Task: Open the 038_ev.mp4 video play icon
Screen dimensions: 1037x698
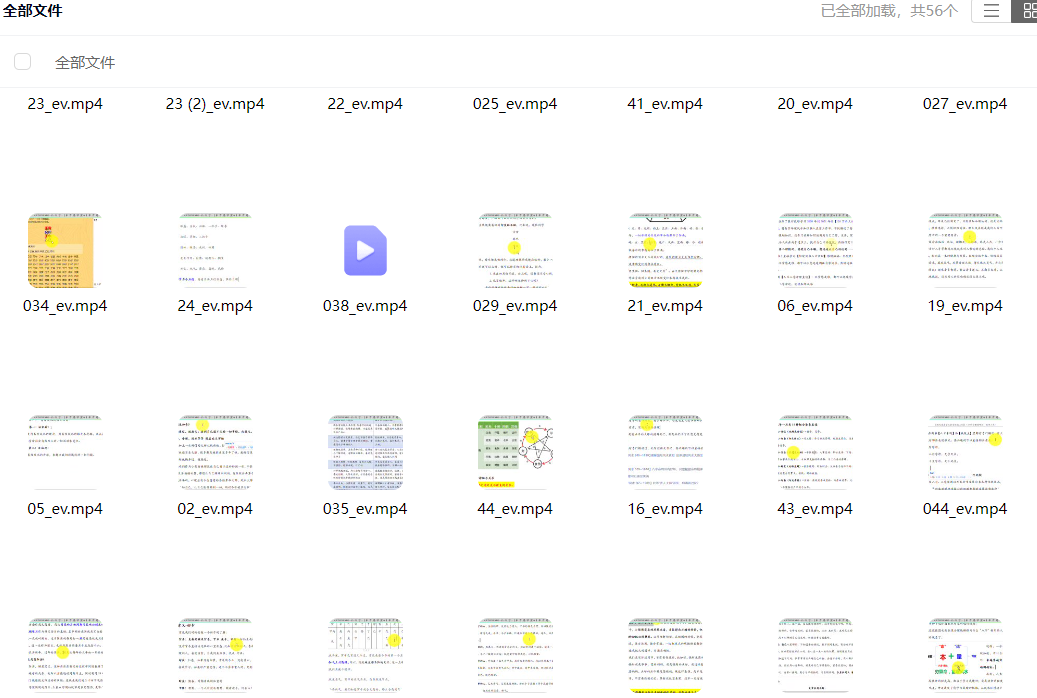Action: click(x=365, y=250)
